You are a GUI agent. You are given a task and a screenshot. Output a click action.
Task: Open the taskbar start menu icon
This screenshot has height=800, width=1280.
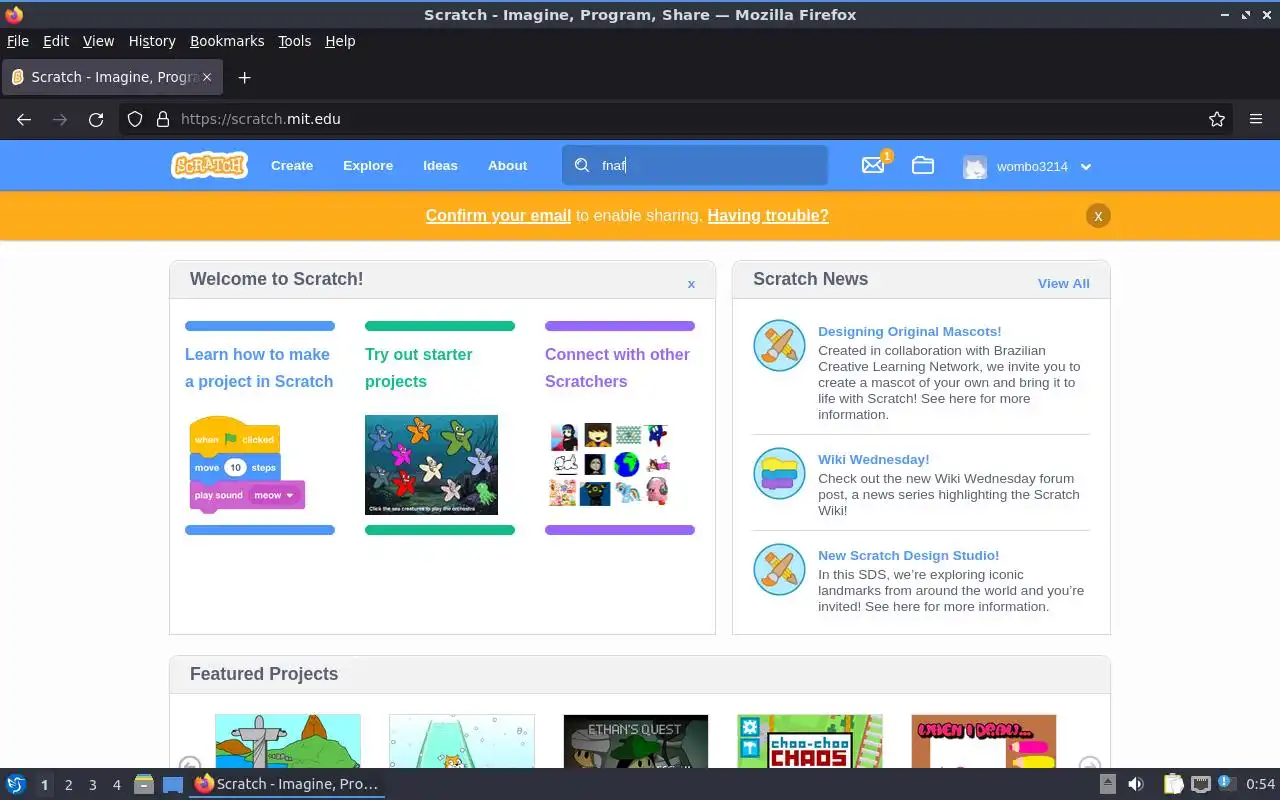pyautogui.click(x=15, y=784)
